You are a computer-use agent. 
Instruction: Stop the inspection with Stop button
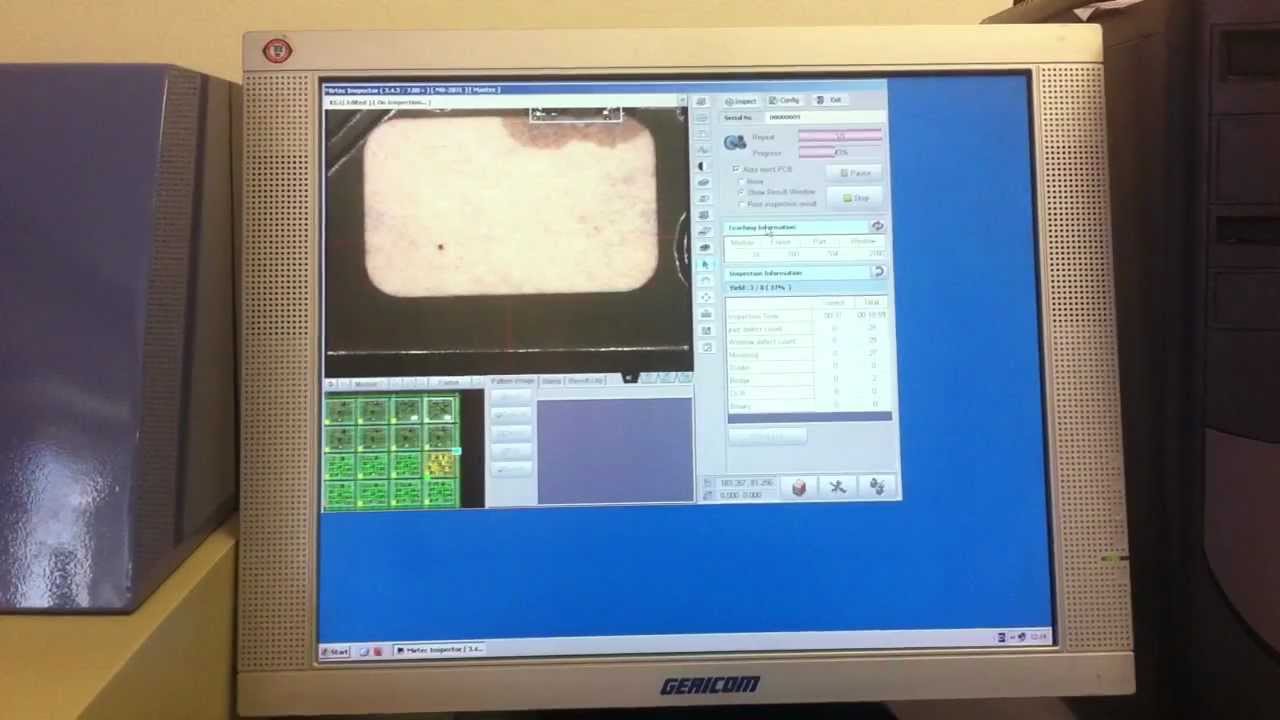click(x=855, y=198)
